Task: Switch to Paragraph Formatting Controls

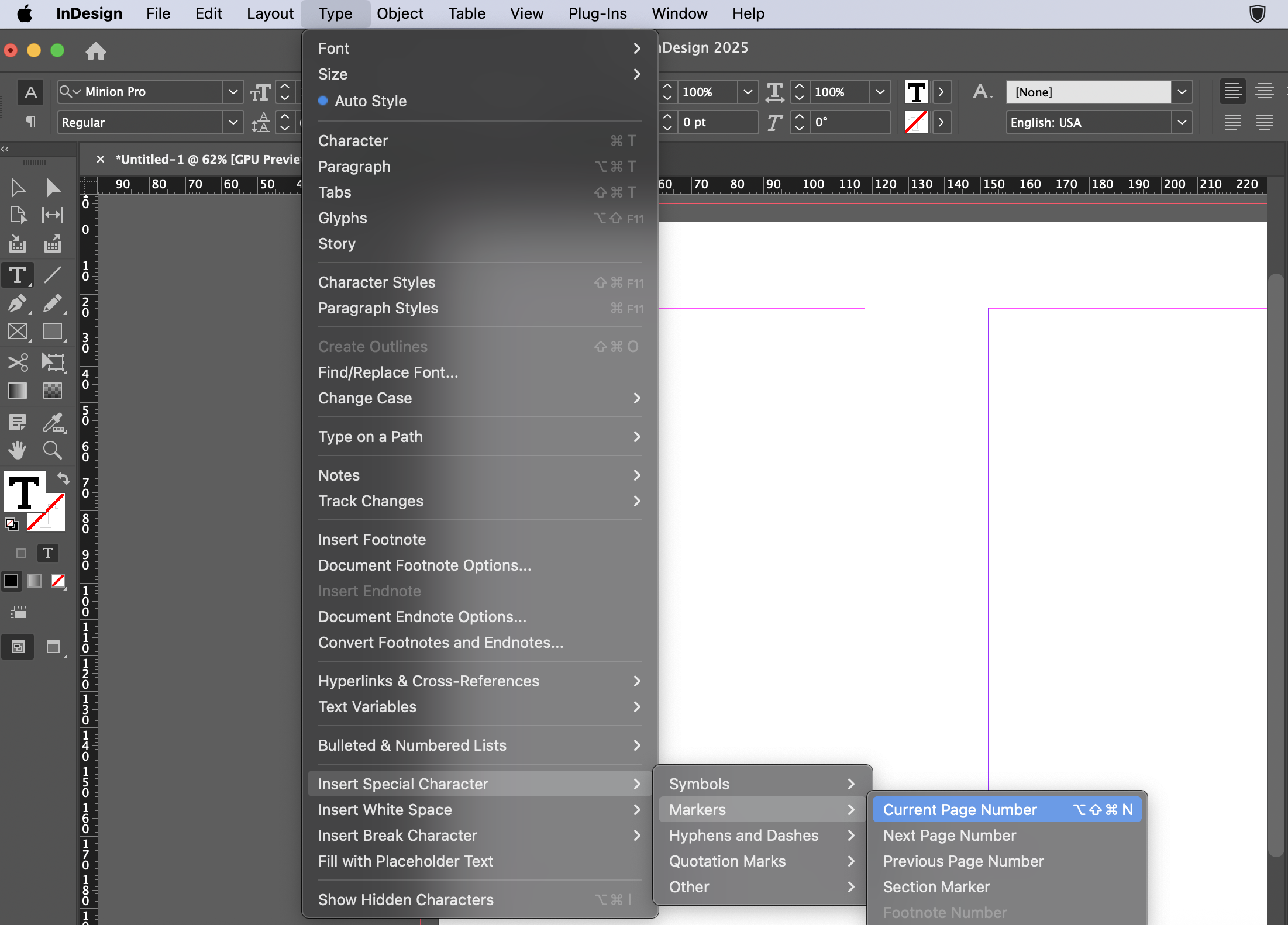Action: [30, 122]
